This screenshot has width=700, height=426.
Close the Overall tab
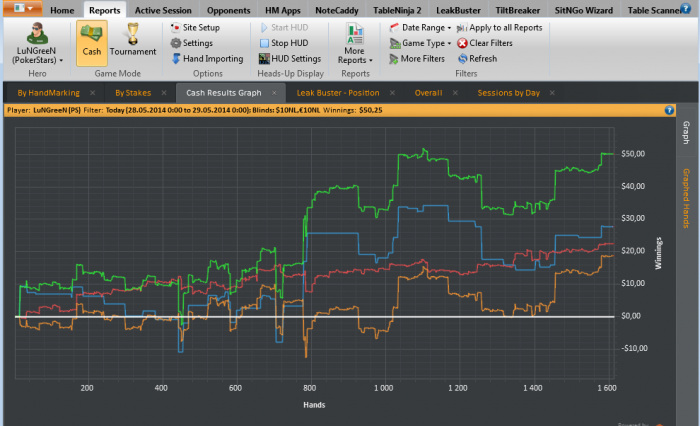tap(455, 93)
